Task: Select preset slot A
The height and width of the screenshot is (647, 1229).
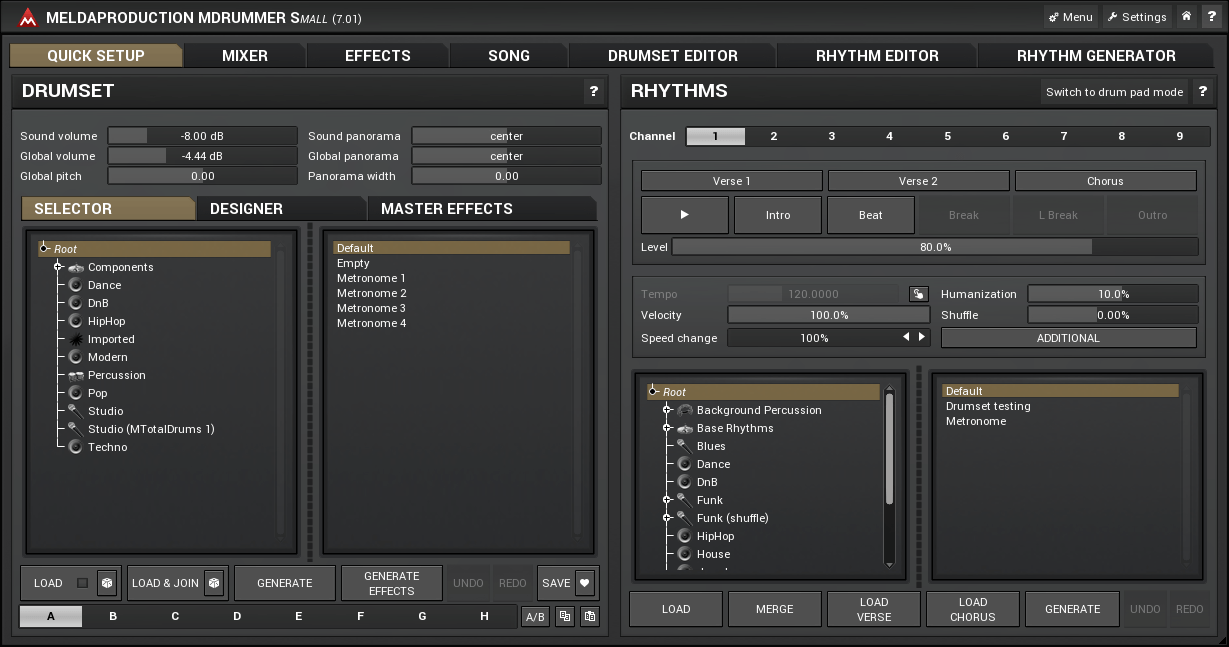Action: 51,616
